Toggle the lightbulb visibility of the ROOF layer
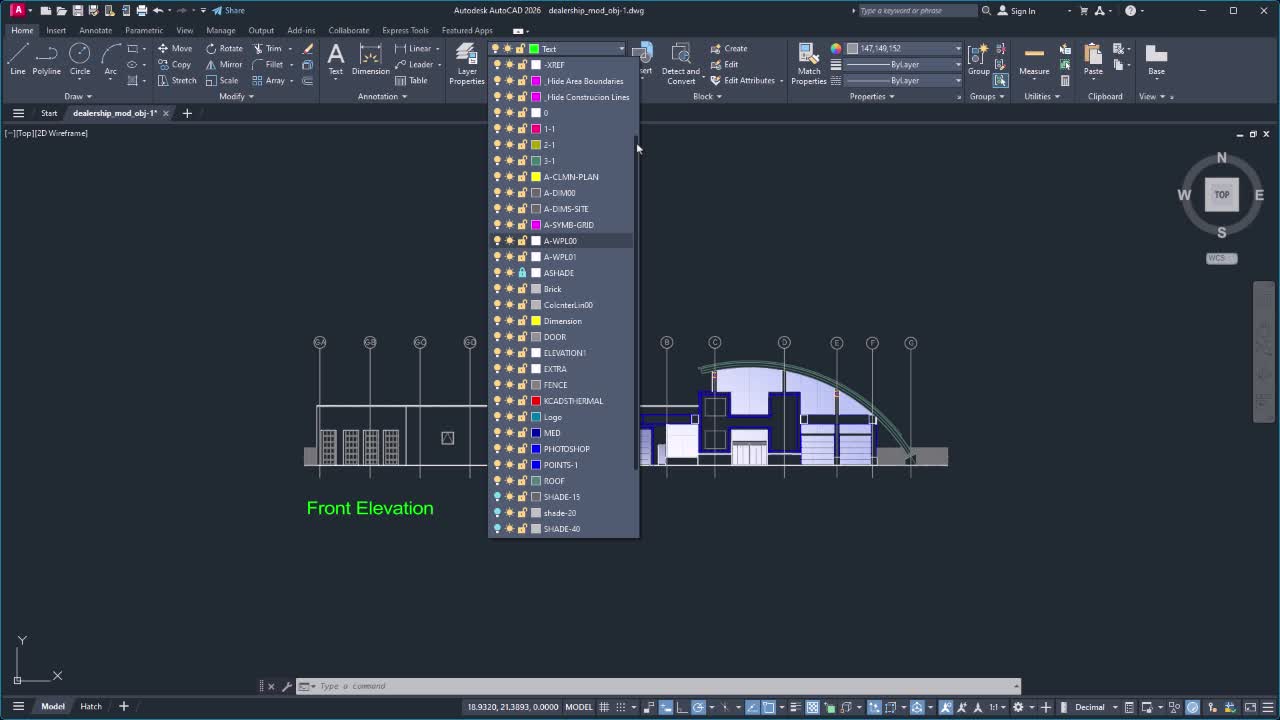Screen dimensions: 1280x720 coord(497,481)
